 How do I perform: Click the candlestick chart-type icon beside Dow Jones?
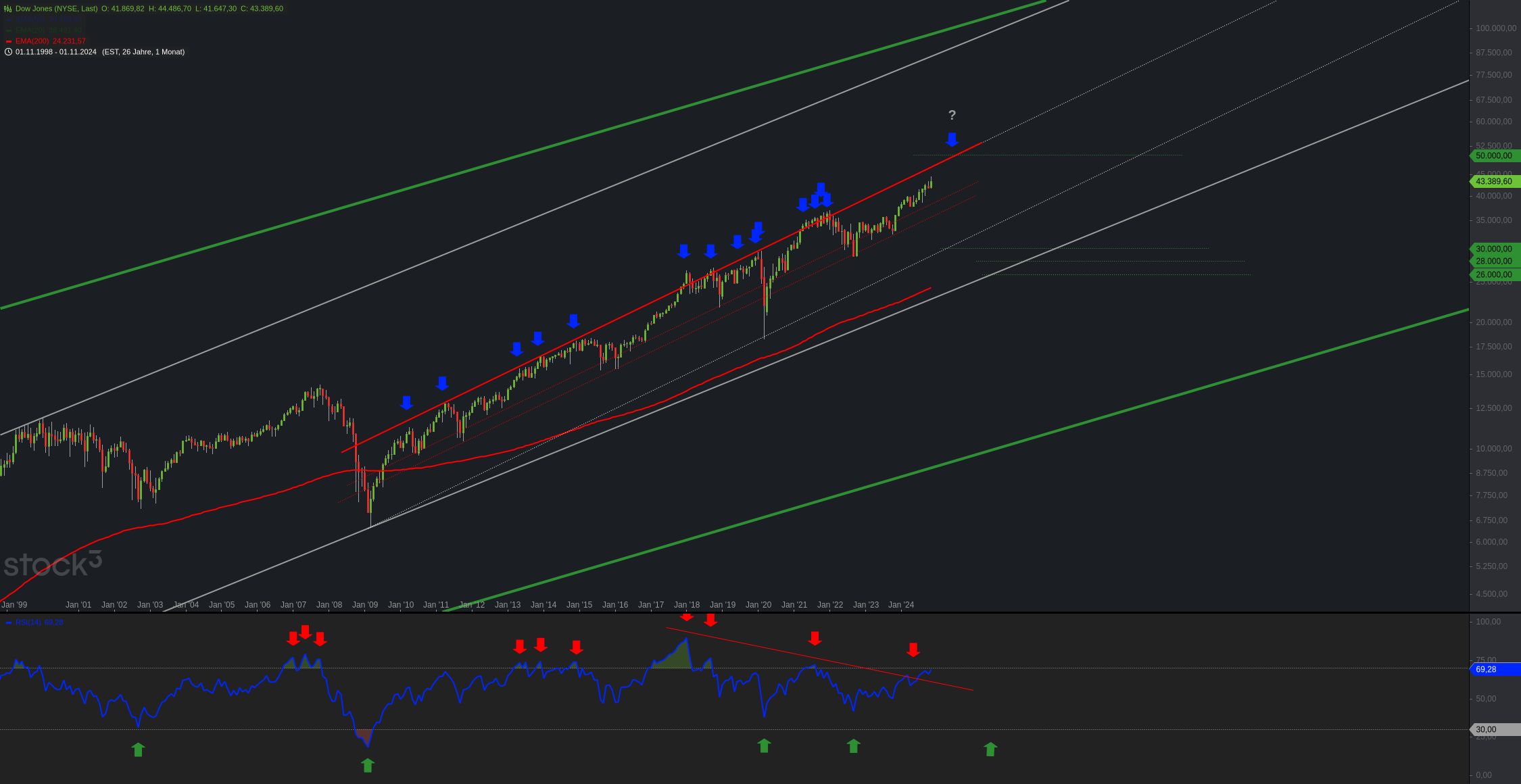[x=8, y=9]
